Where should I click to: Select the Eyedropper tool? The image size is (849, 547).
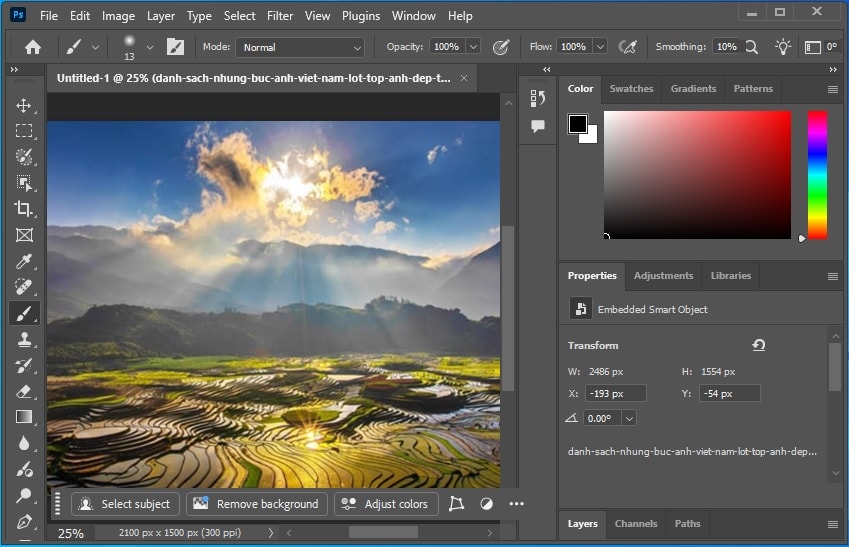(24, 261)
